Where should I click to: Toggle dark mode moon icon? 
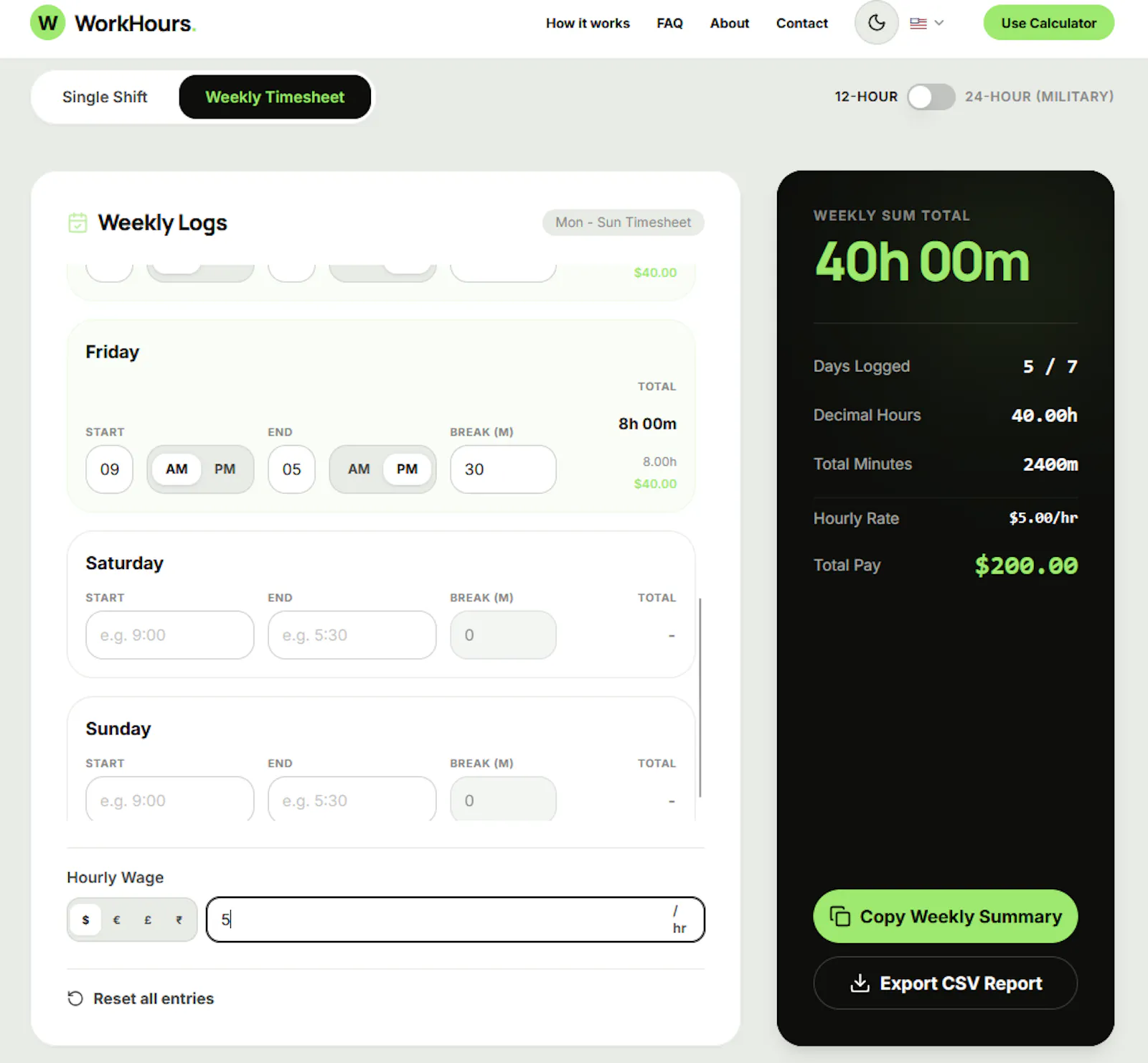[x=876, y=23]
